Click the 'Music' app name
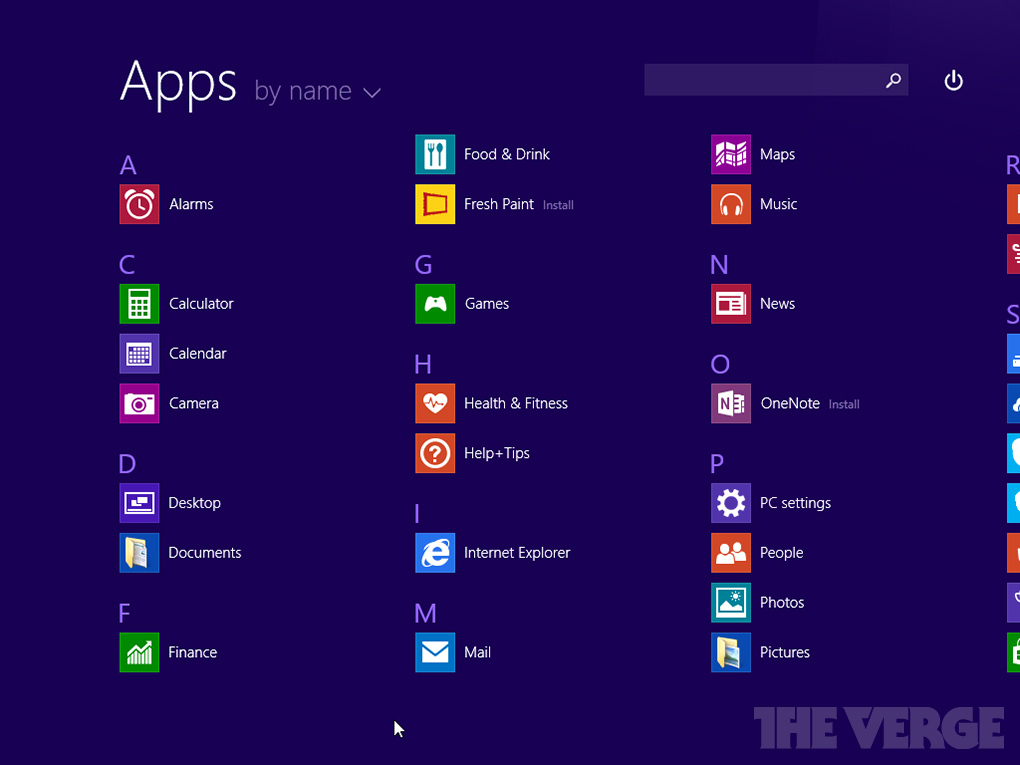Image resolution: width=1020 pixels, height=765 pixels. (779, 204)
